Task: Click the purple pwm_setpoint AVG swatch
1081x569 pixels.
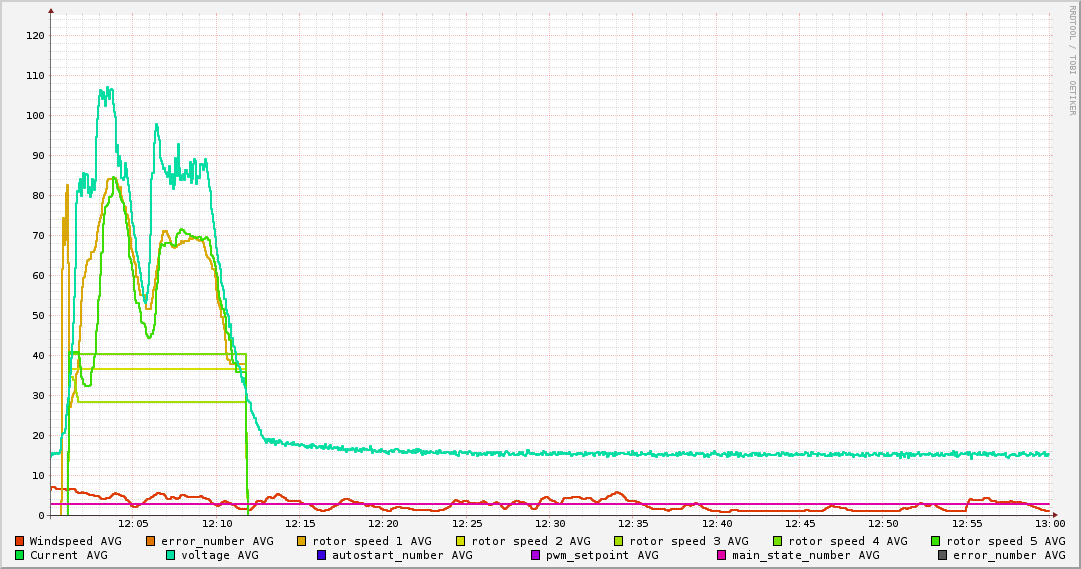Action: (x=535, y=555)
